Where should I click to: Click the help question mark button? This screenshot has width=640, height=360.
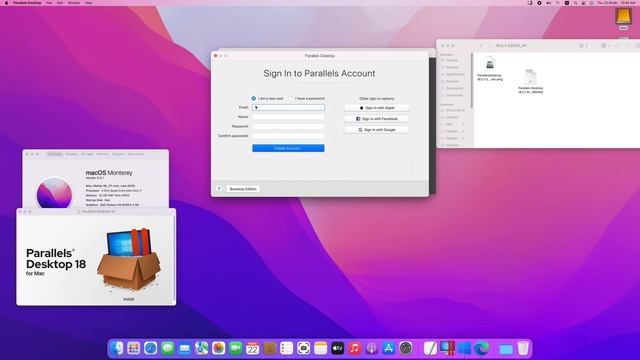click(219, 189)
